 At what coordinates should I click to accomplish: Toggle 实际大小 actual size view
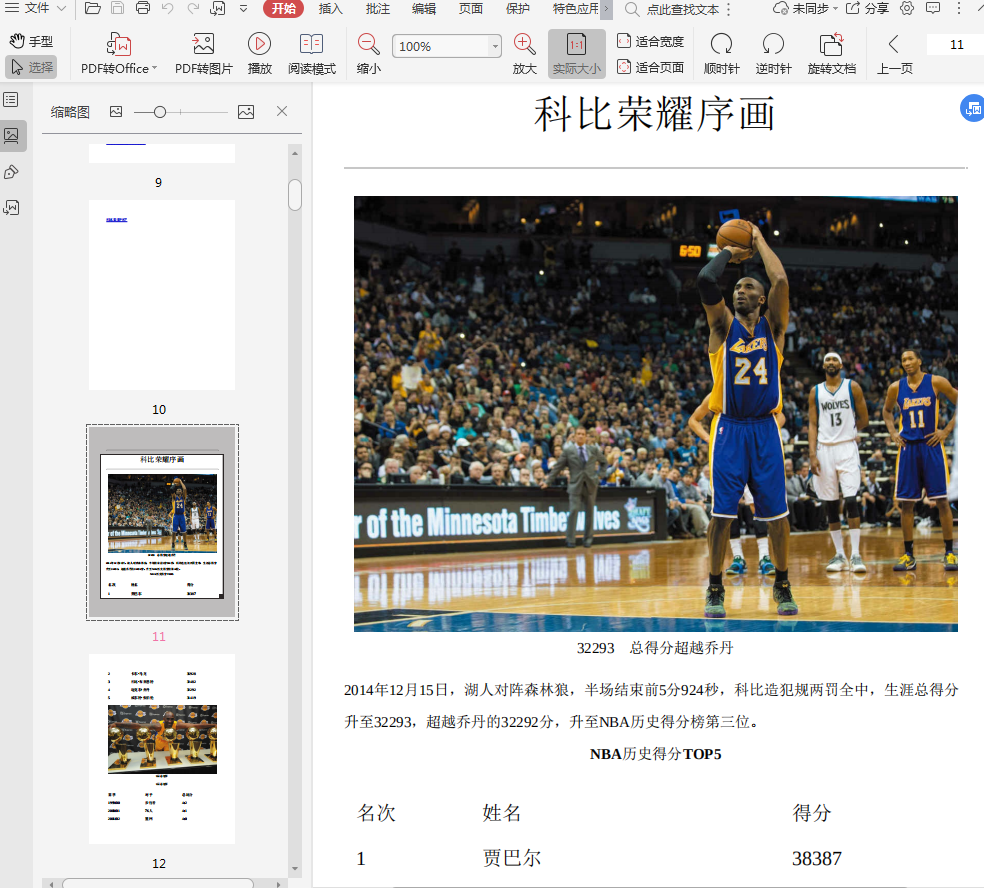(576, 54)
